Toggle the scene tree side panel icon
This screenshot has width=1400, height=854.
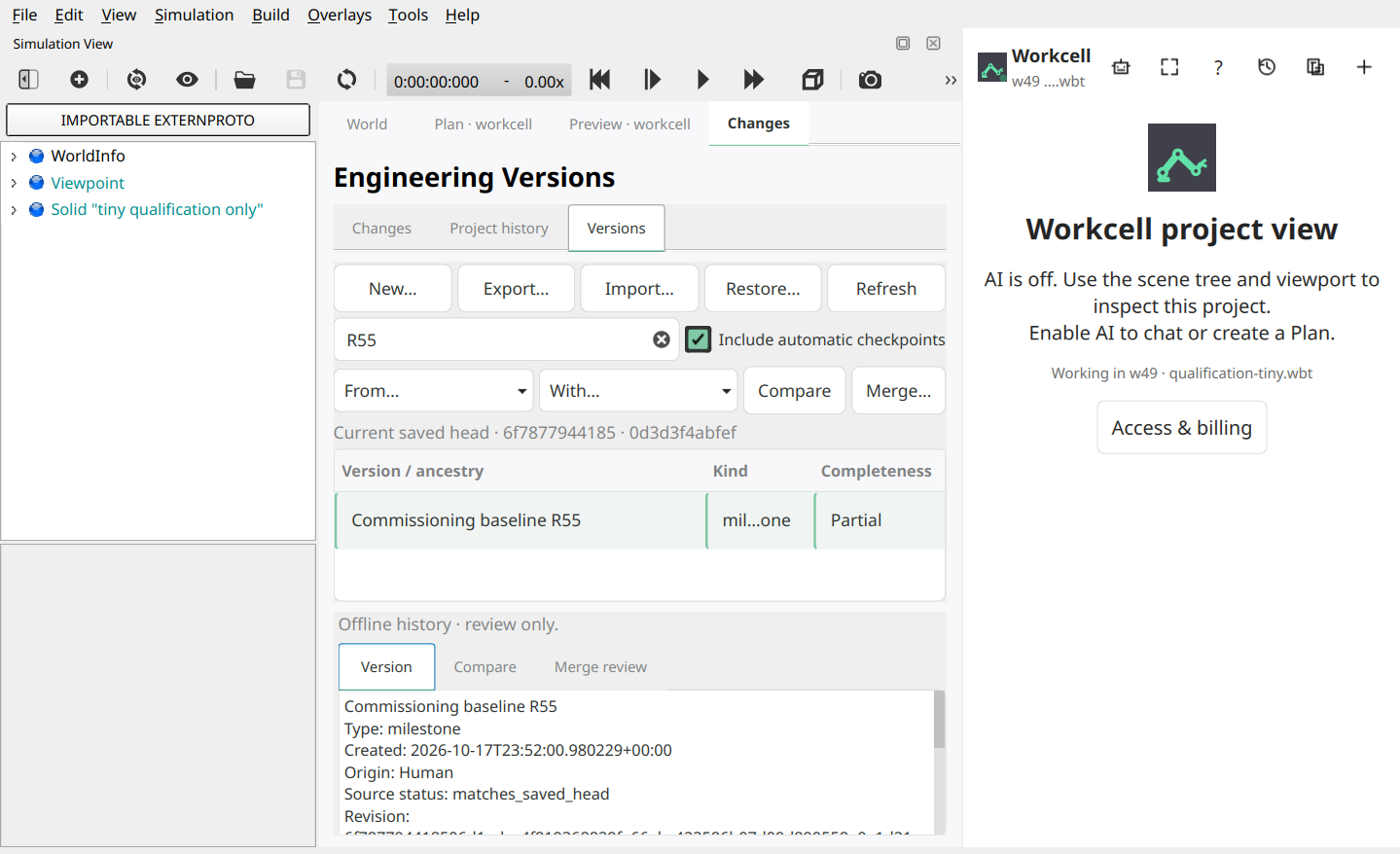coord(28,80)
